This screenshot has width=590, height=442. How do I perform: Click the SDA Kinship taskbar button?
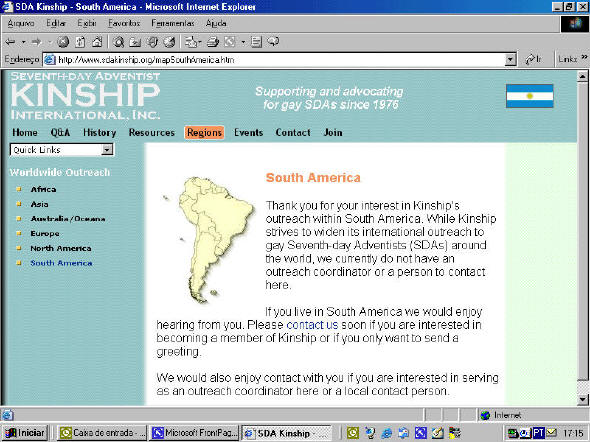286,433
